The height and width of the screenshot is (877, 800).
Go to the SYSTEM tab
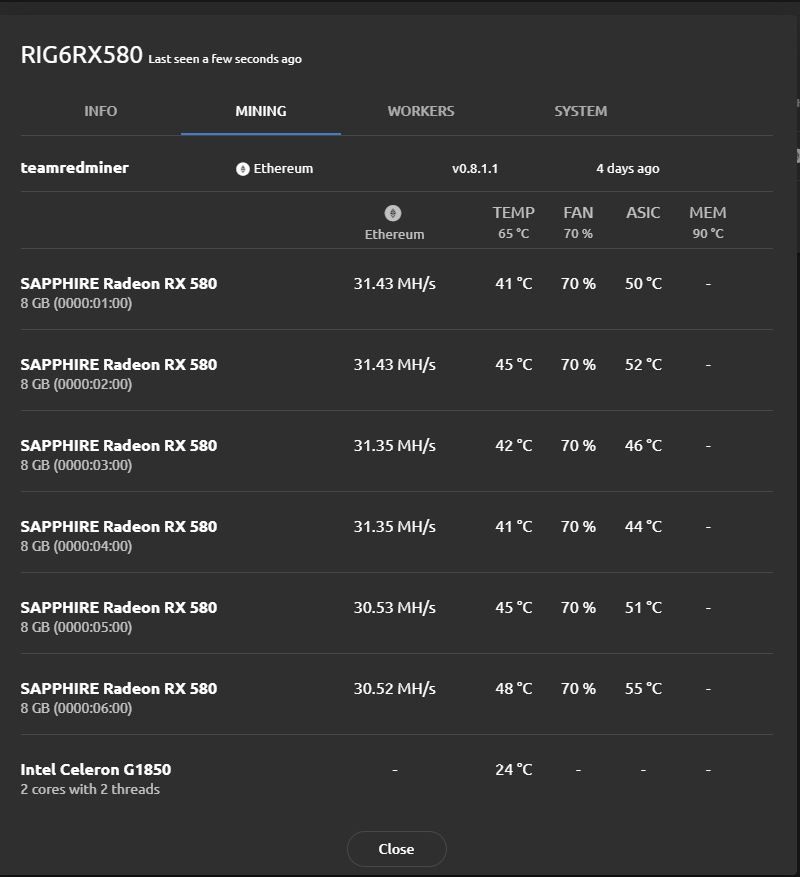[581, 111]
